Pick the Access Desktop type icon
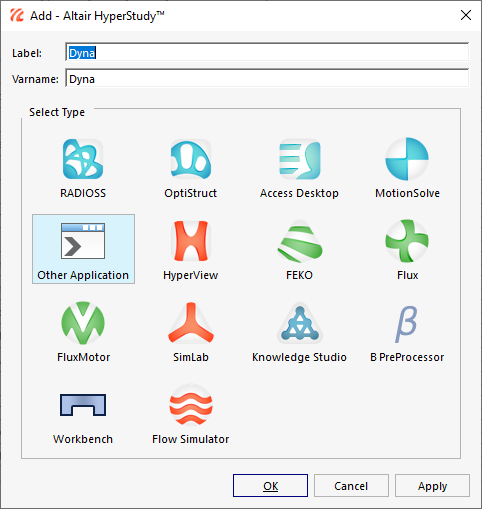 click(299, 159)
